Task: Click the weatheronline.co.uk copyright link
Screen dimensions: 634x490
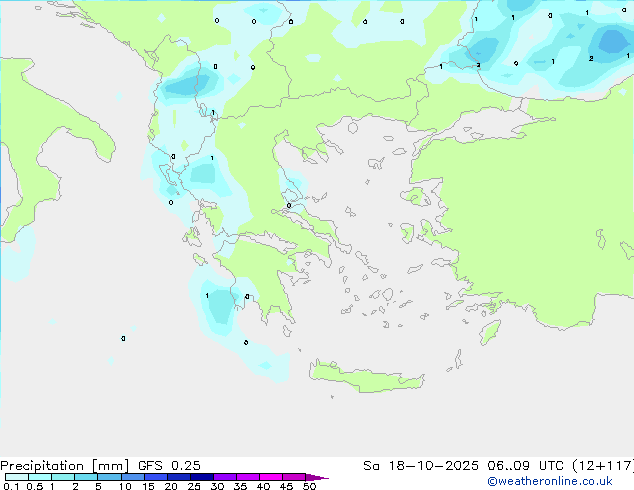Action: click(550, 481)
